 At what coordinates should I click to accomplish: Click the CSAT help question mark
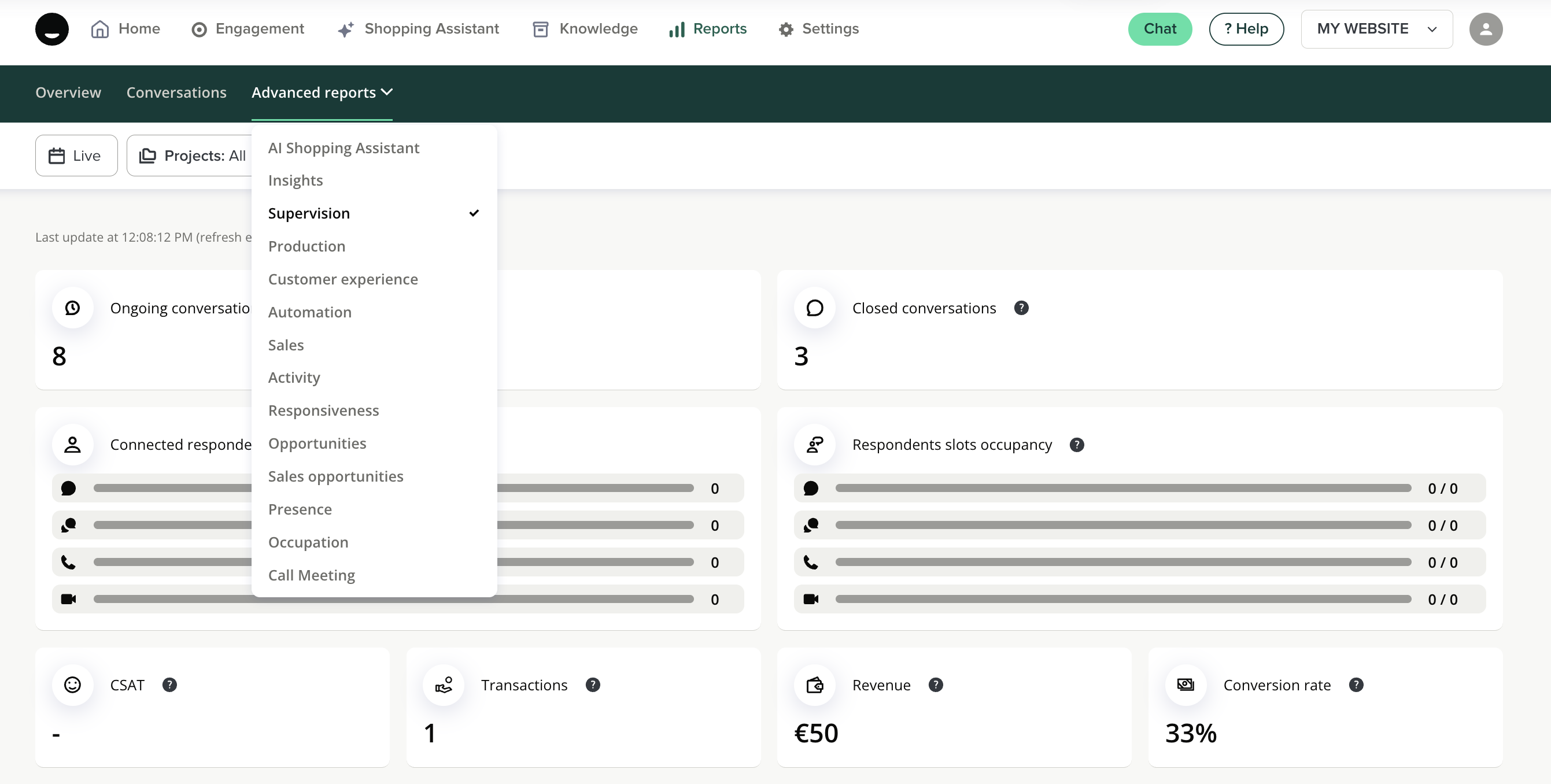(x=169, y=685)
